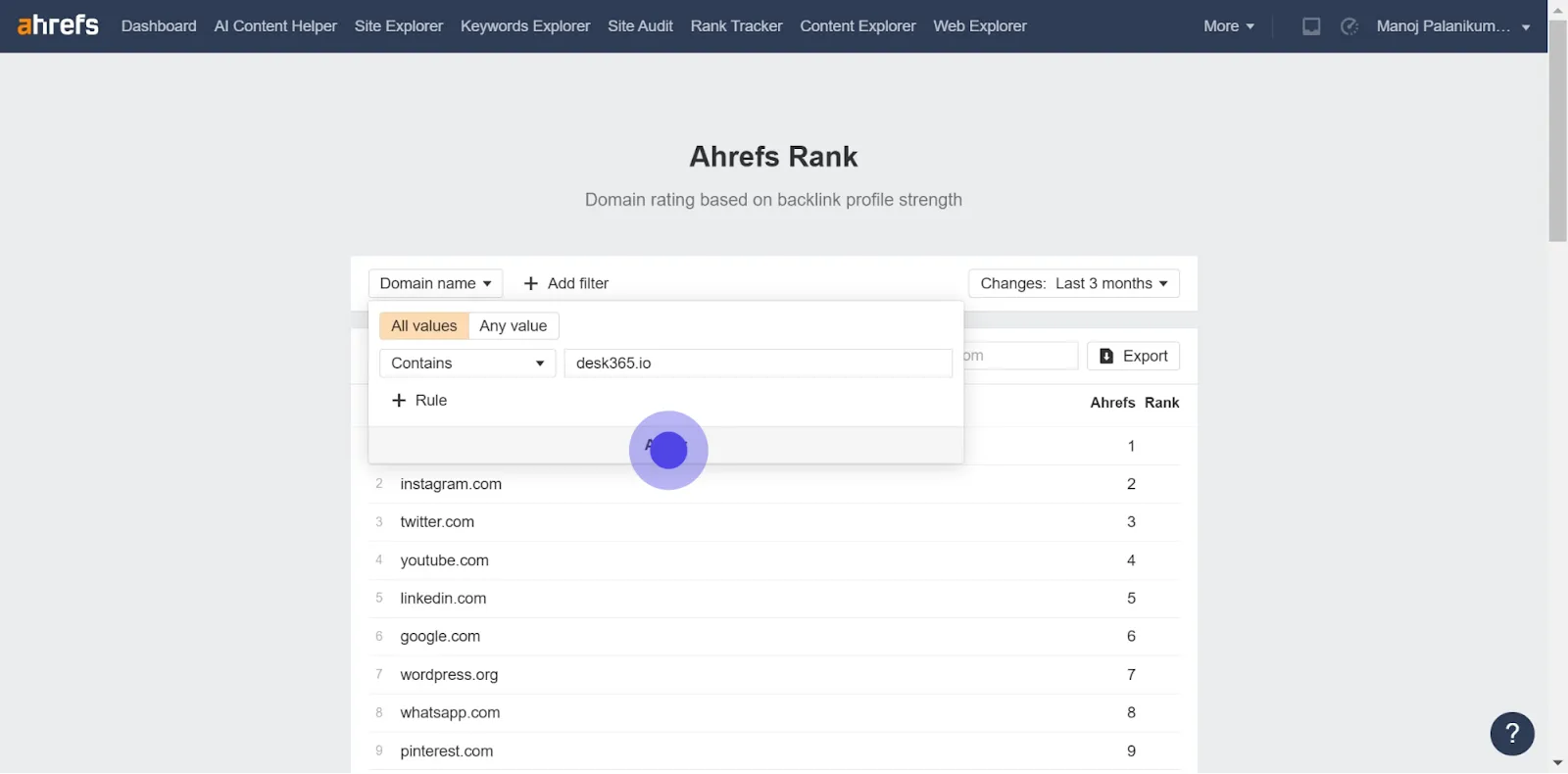Open the usage meter gauge icon

1349,26
